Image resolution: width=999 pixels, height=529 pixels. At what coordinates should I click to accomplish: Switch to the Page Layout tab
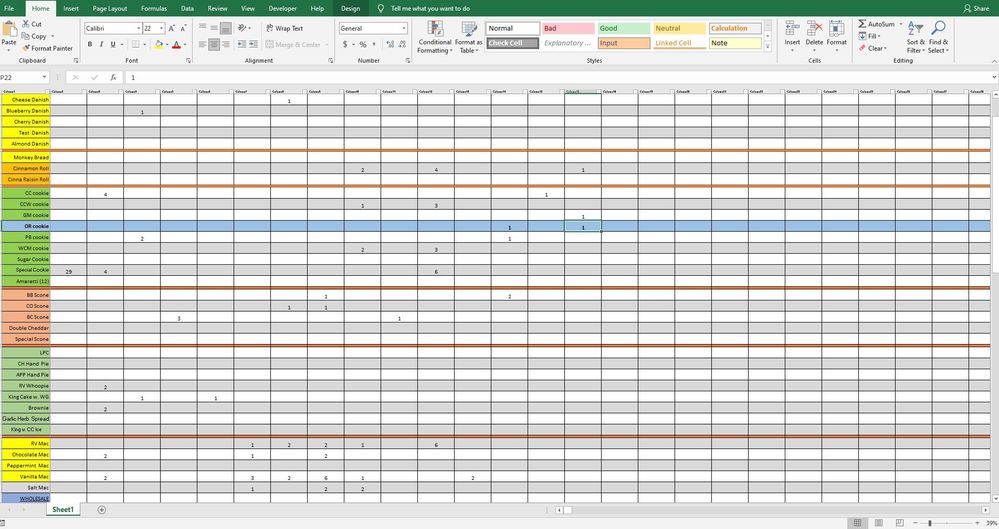(110, 8)
